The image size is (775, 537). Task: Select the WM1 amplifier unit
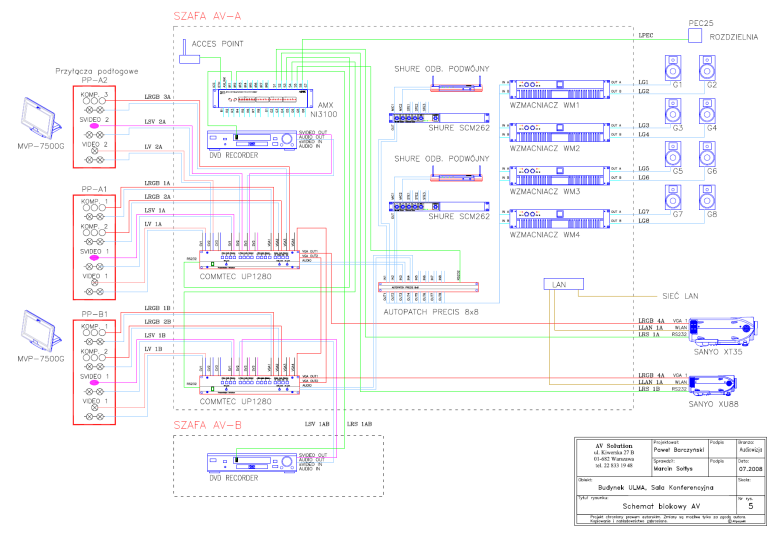(x=559, y=90)
